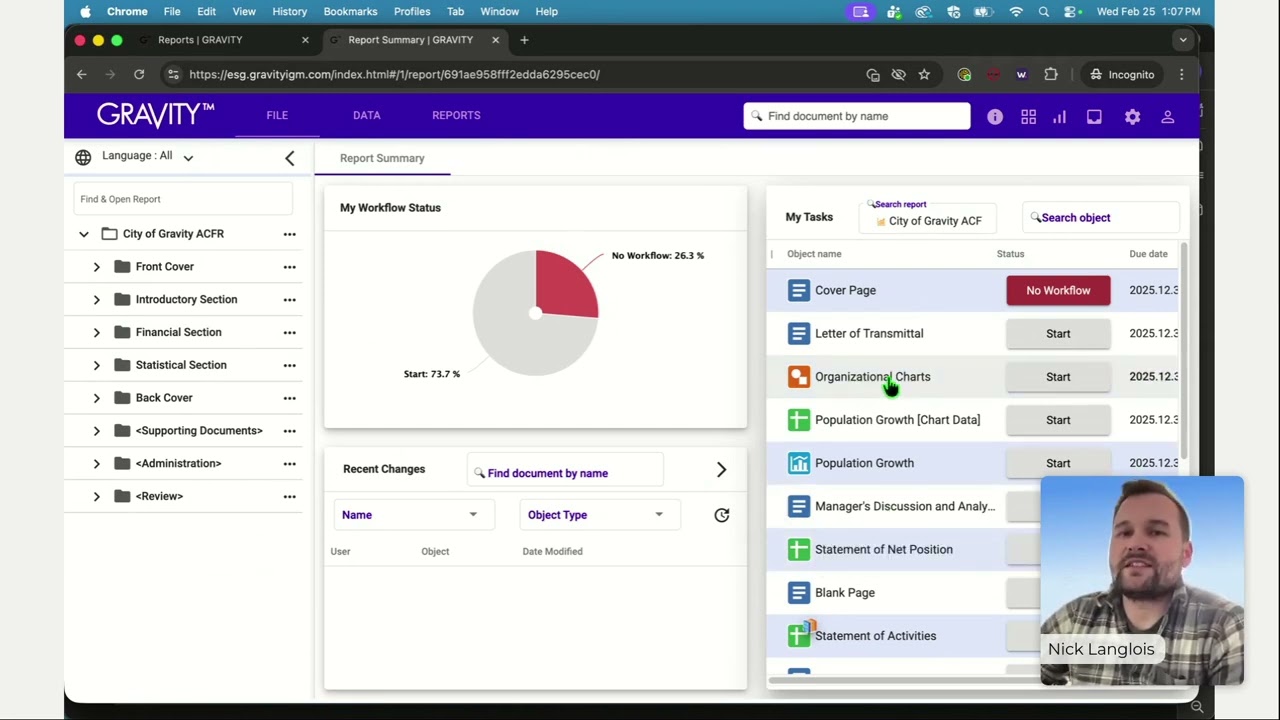Open Gravity's FILE tab
Image resolution: width=1280 pixels, height=720 pixels.
tap(277, 115)
